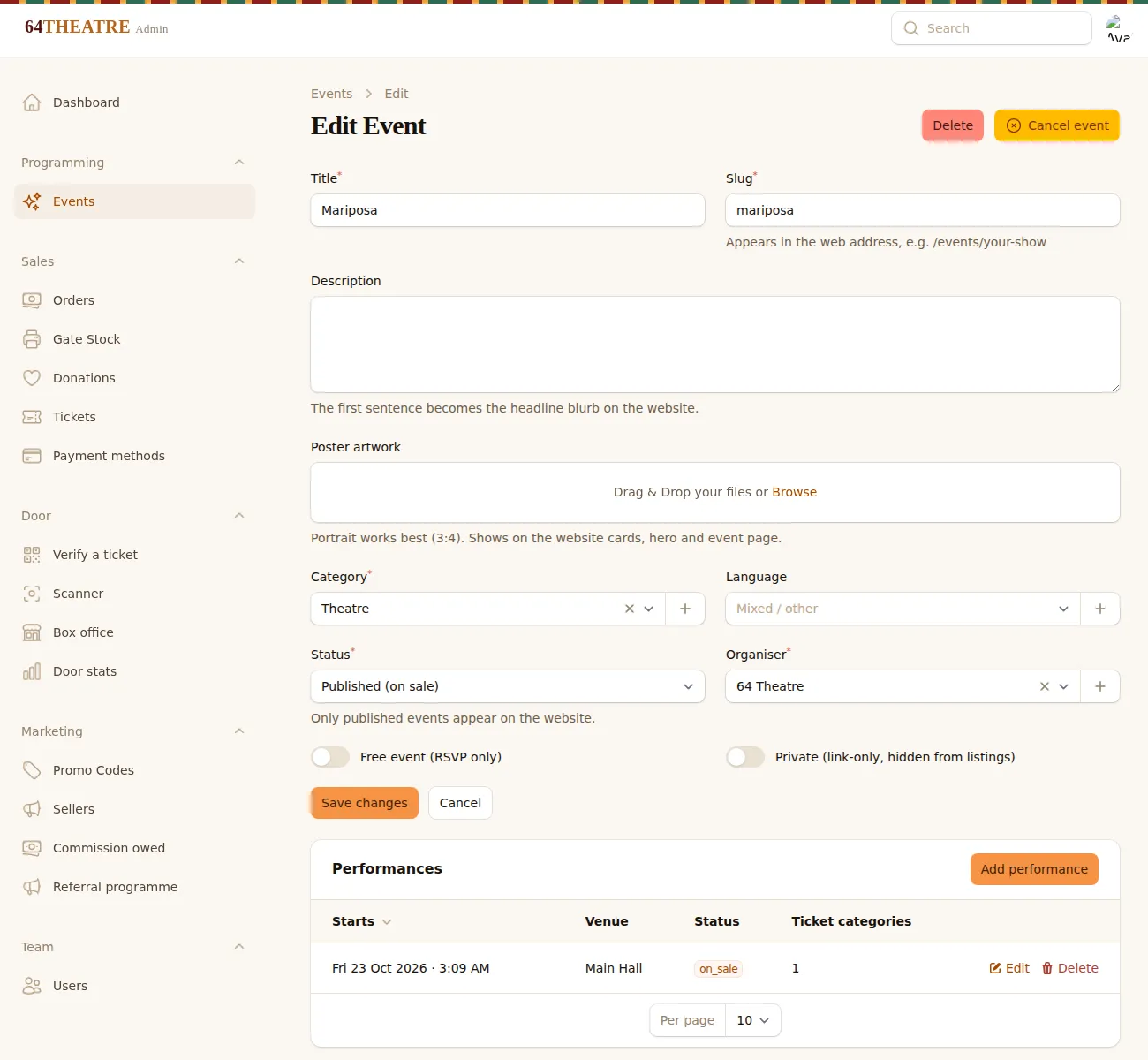Collapse the Door sidebar section
This screenshot has width=1148, height=1060.
click(239, 516)
